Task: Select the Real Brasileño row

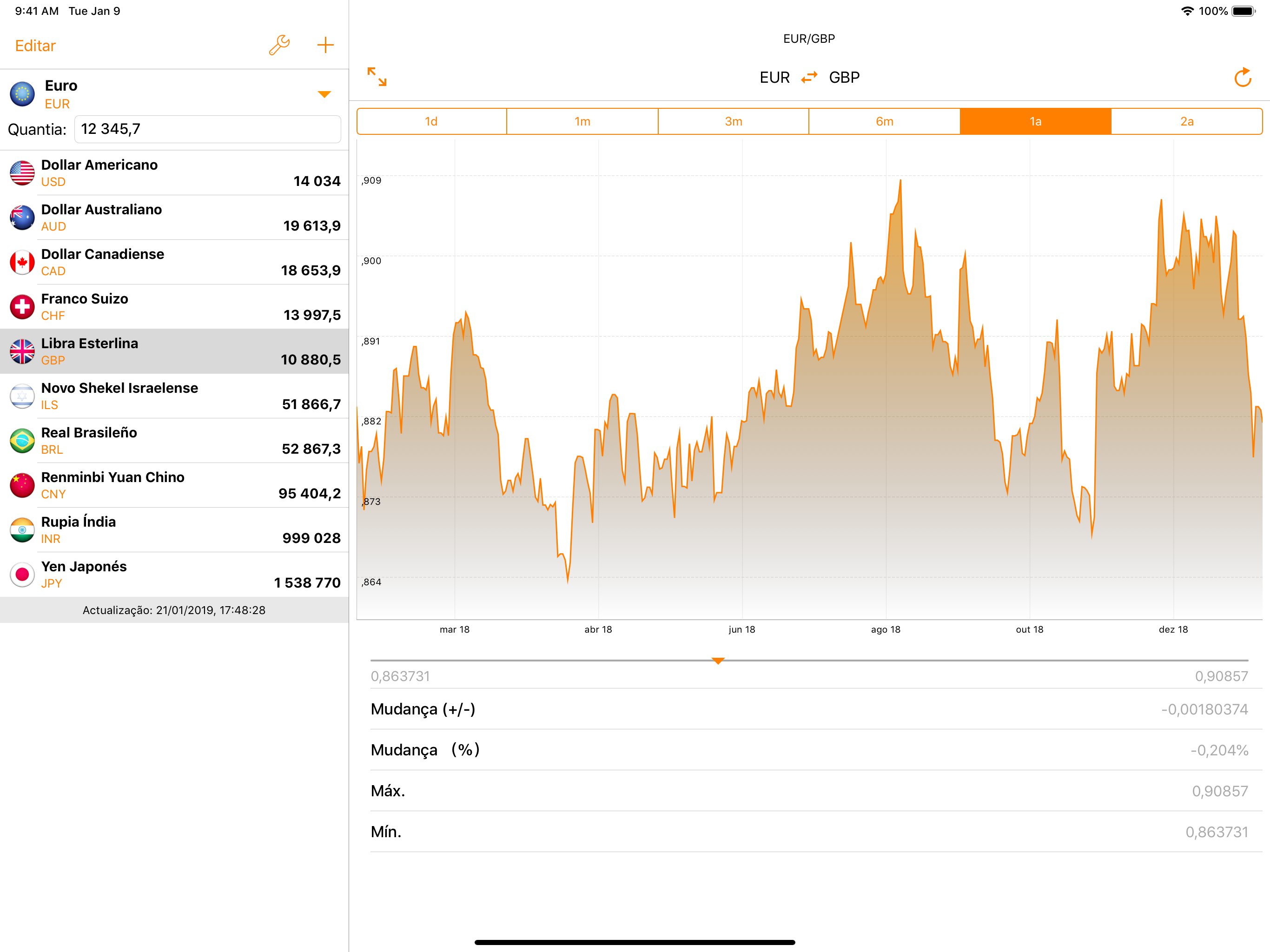Action: [x=174, y=440]
